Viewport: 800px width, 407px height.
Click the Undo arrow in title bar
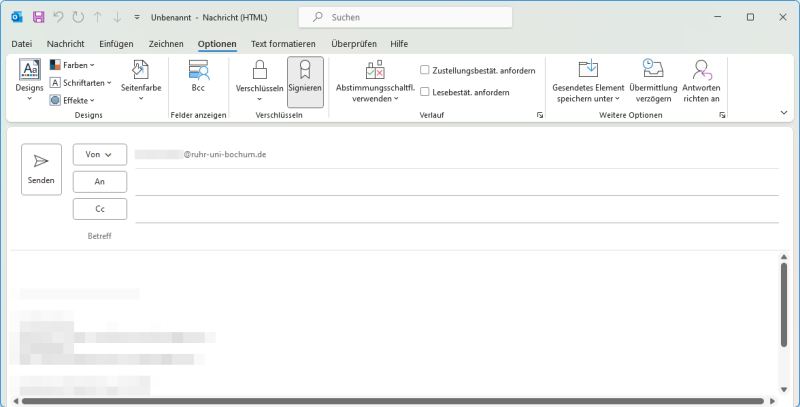tap(58, 17)
